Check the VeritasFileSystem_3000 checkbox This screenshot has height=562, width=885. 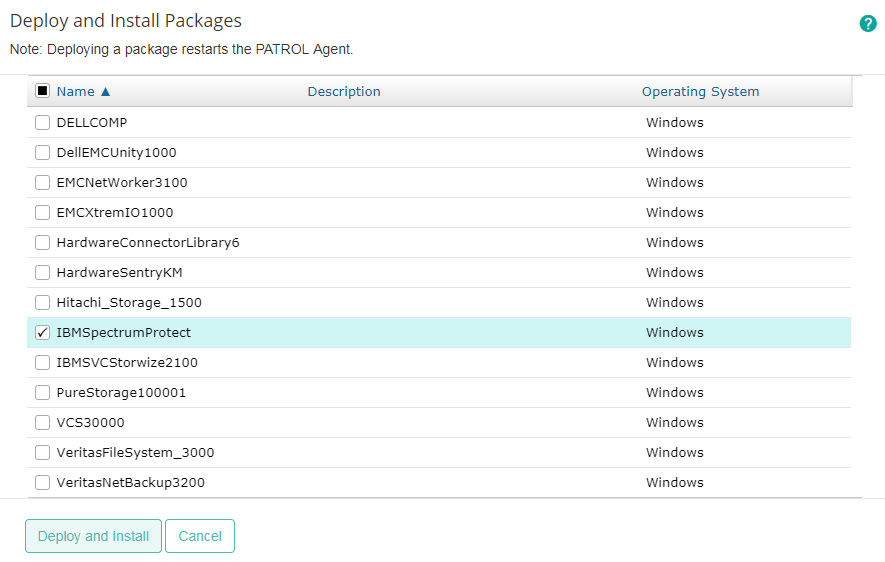coord(42,453)
